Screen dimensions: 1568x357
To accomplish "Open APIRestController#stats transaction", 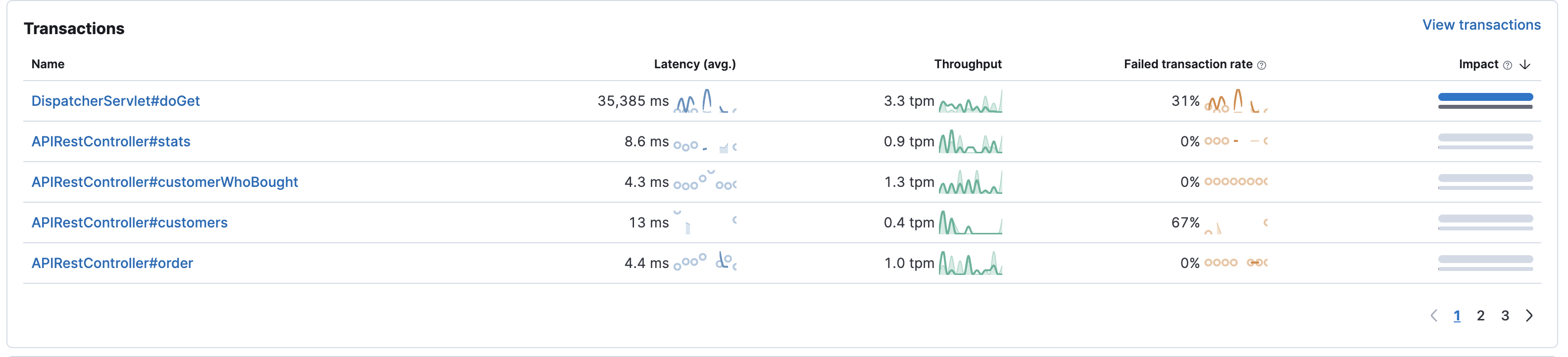I will pyautogui.click(x=110, y=141).
